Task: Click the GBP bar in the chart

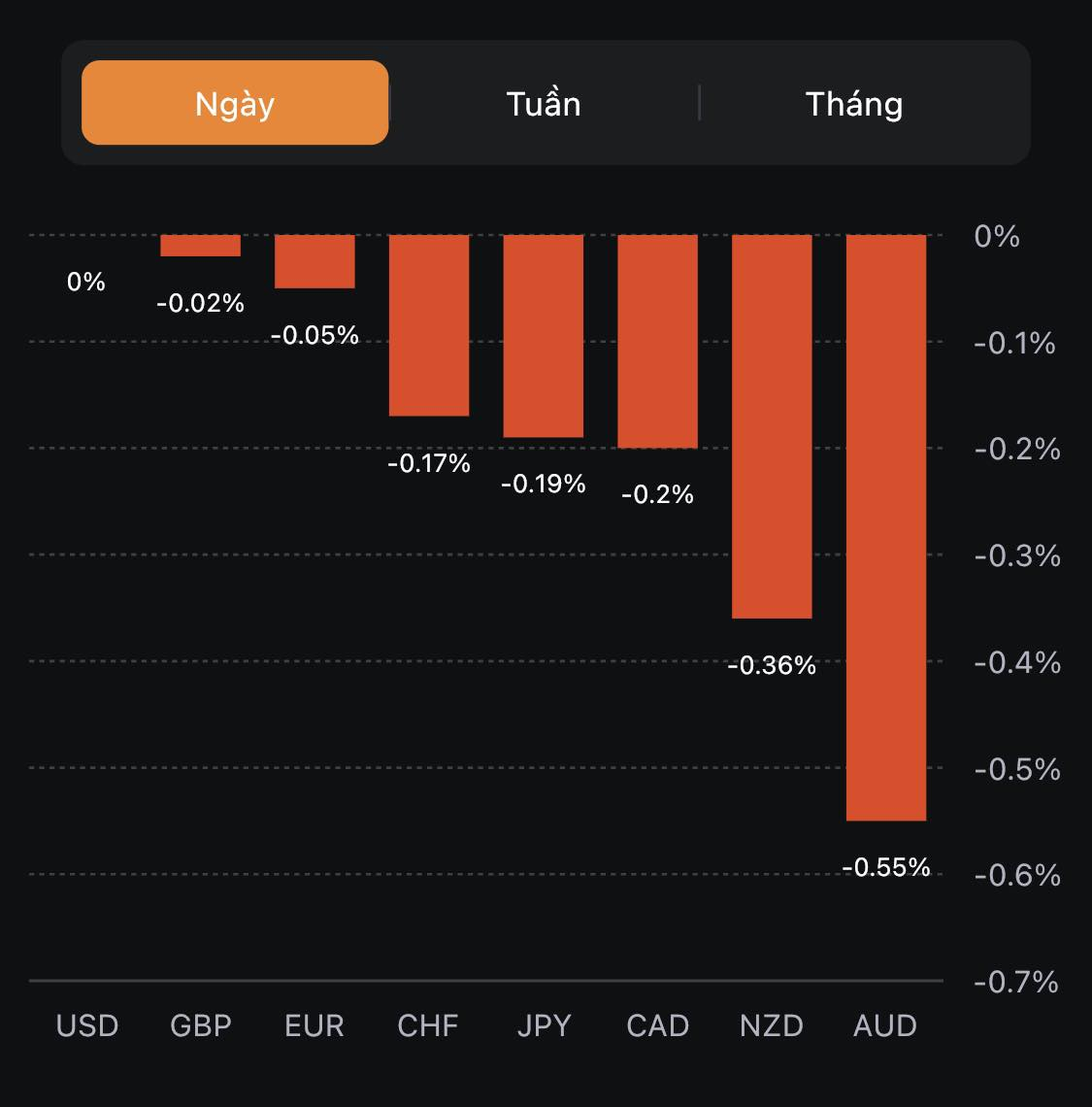Action: [x=201, y=246]
